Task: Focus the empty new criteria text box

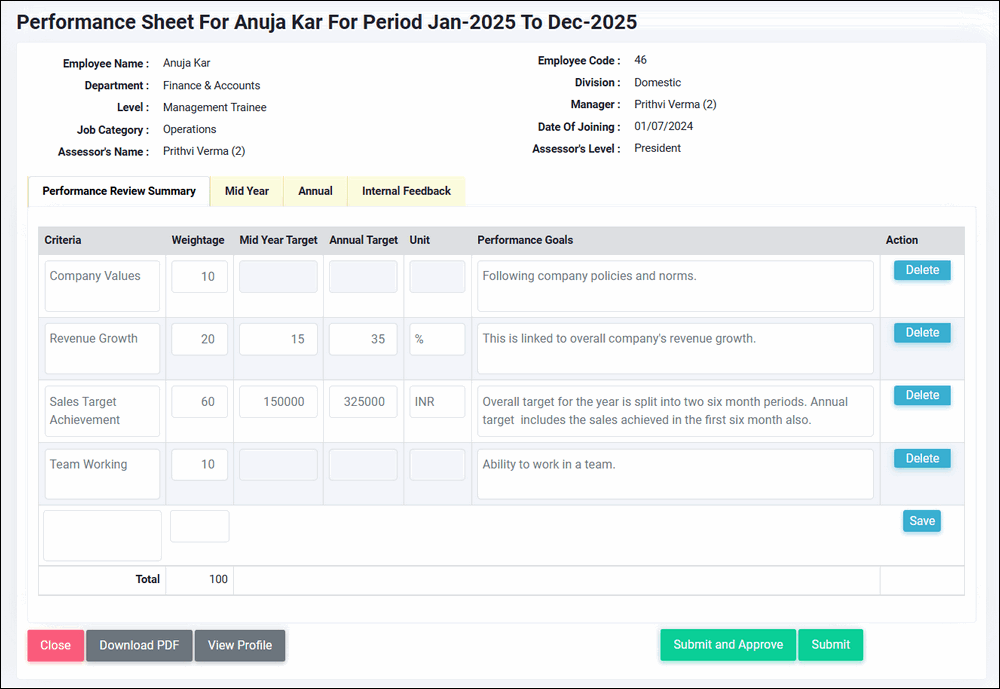Action: (x=102, y=535)
